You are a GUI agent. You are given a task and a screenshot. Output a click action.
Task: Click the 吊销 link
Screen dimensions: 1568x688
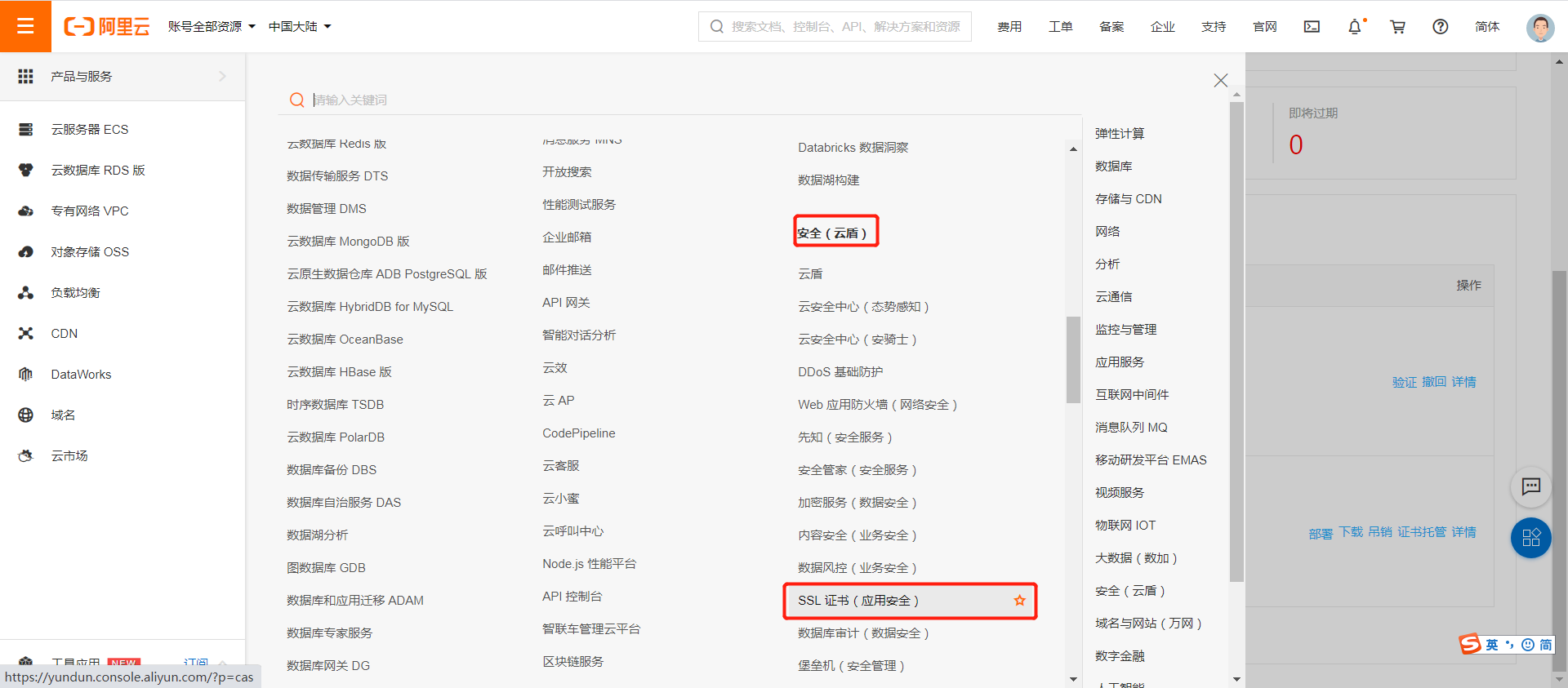[1380, 532]
